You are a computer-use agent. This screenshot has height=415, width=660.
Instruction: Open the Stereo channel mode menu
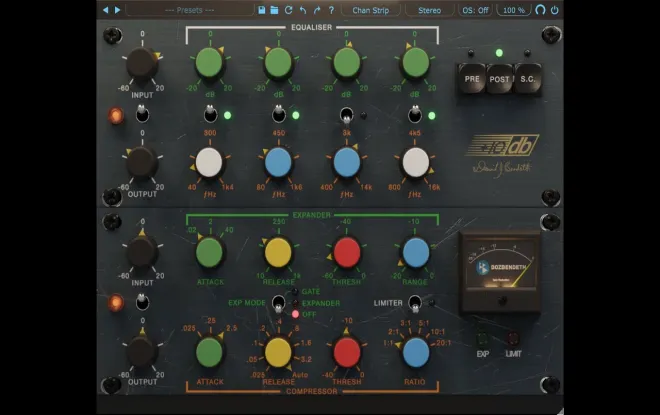[x=429, y=10]
